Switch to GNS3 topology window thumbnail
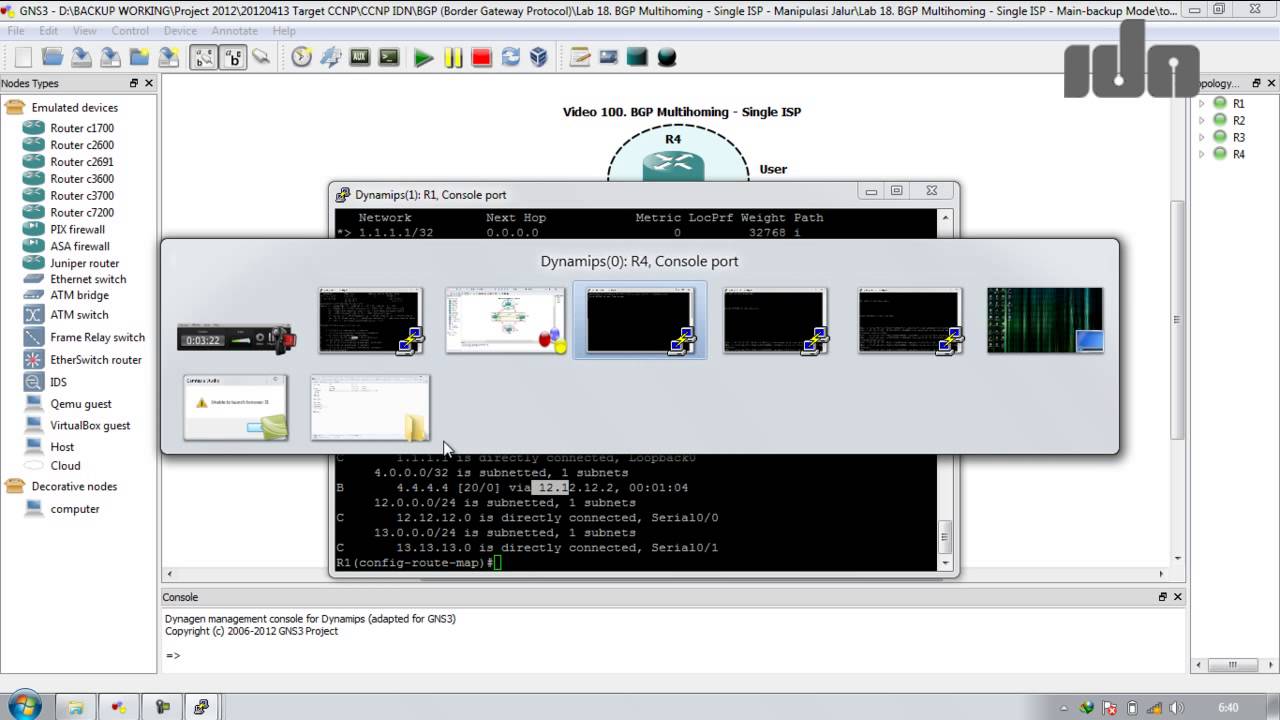1280x720 pixels. pos(506,321)
